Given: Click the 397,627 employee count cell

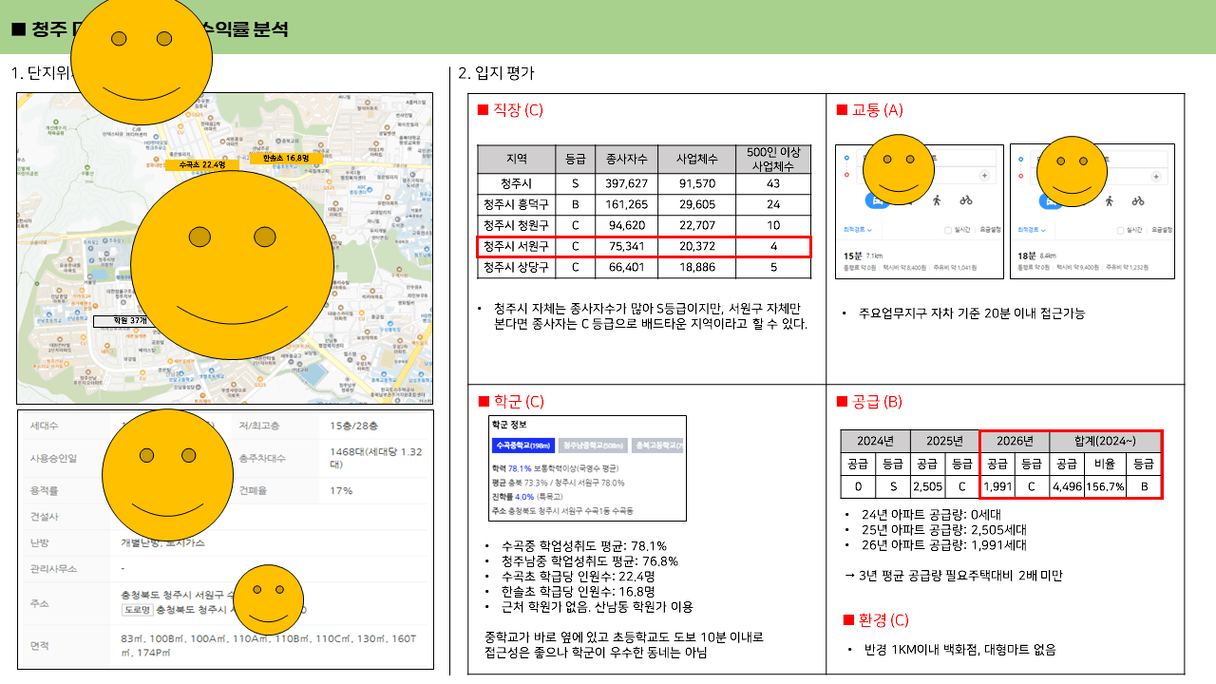Looking at the screenshot, I should pos(627,184).
